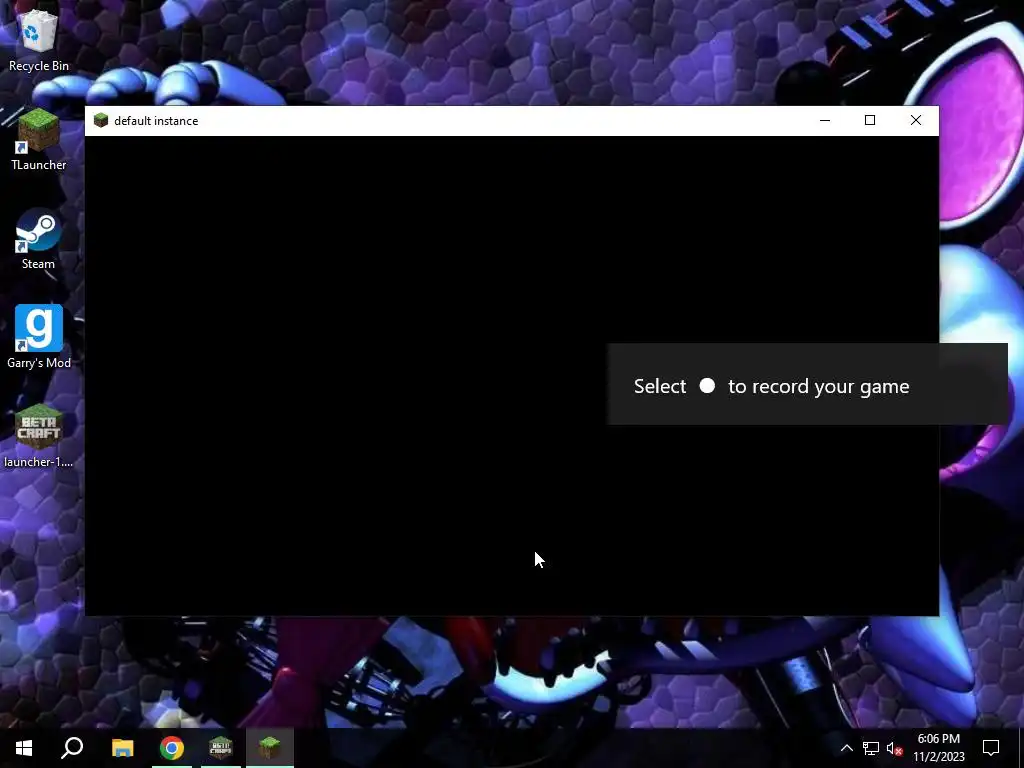The width and height of the screenshot is (1024, 768).
Task: Click the record circle in Game Bar tip
Action: [707, 386]
